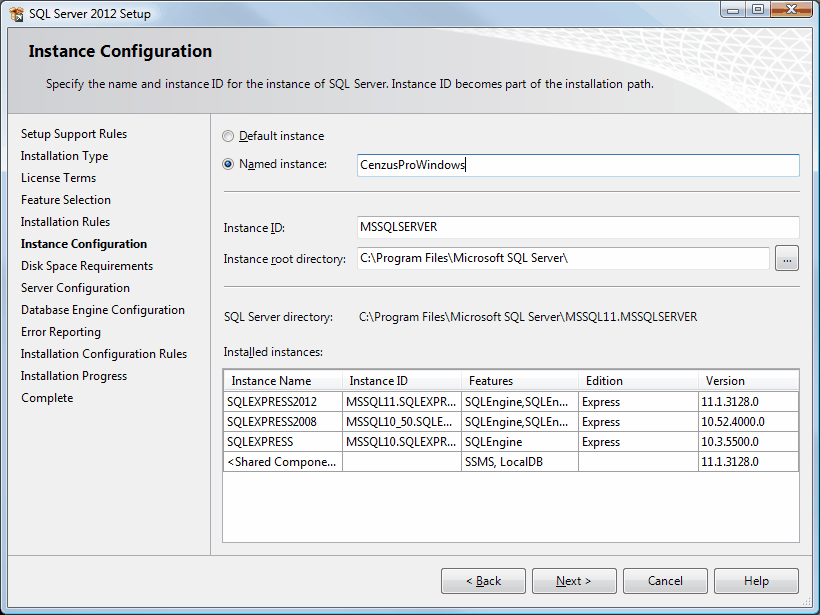Click Feature Selection step
Viewport: 820px width, 615px height.
click(66, 200)
